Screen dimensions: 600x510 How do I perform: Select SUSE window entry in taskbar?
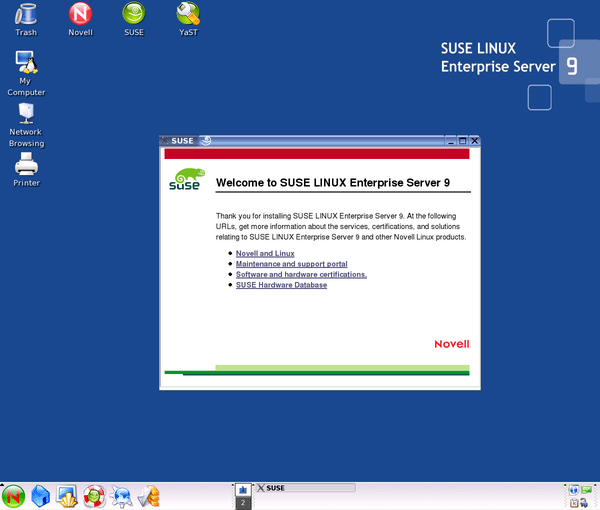(305, 488)
